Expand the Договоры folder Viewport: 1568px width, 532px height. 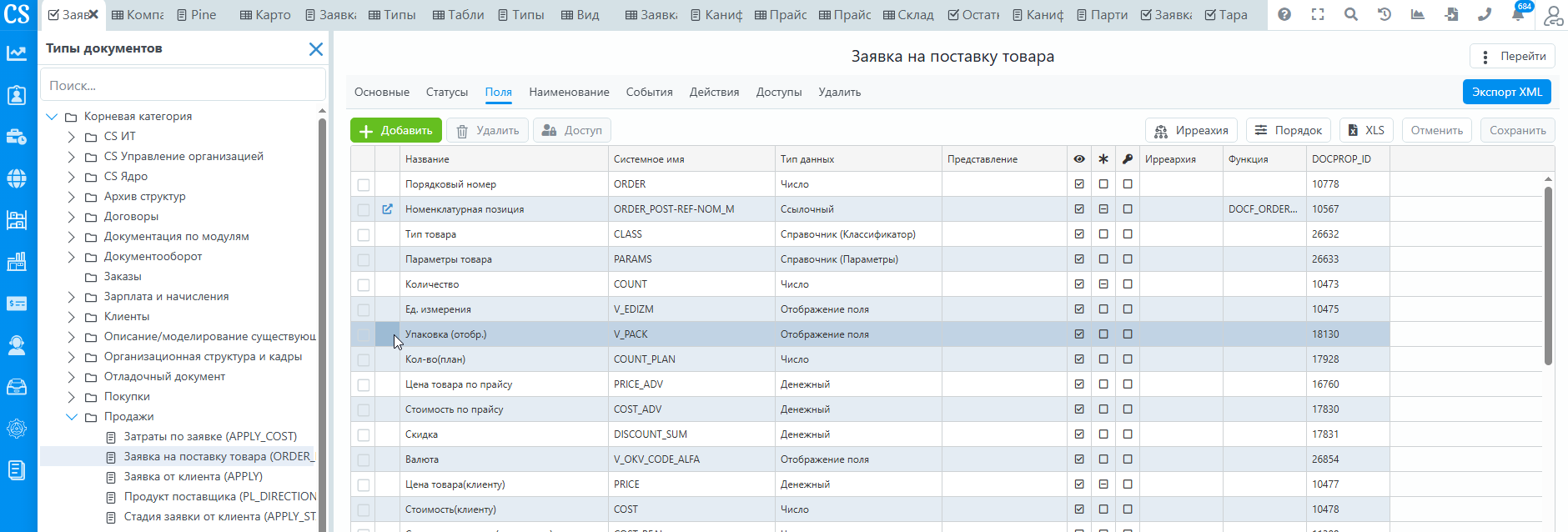(72, 217)
